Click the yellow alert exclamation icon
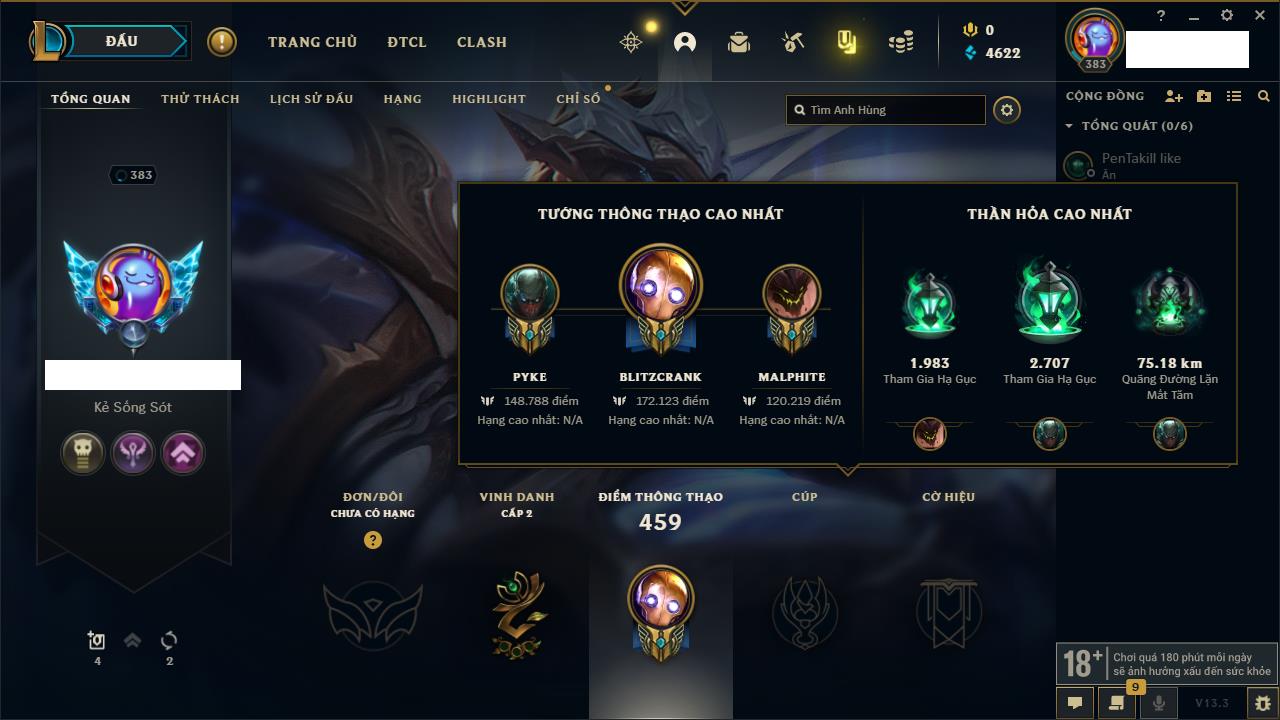This screenshot has width=1280, height=720. [222, 42]
